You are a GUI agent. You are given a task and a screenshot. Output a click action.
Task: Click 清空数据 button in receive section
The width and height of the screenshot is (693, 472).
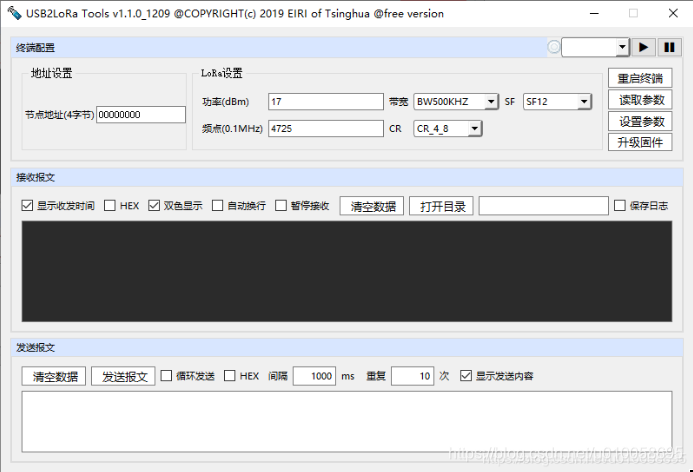coord(372,206)
